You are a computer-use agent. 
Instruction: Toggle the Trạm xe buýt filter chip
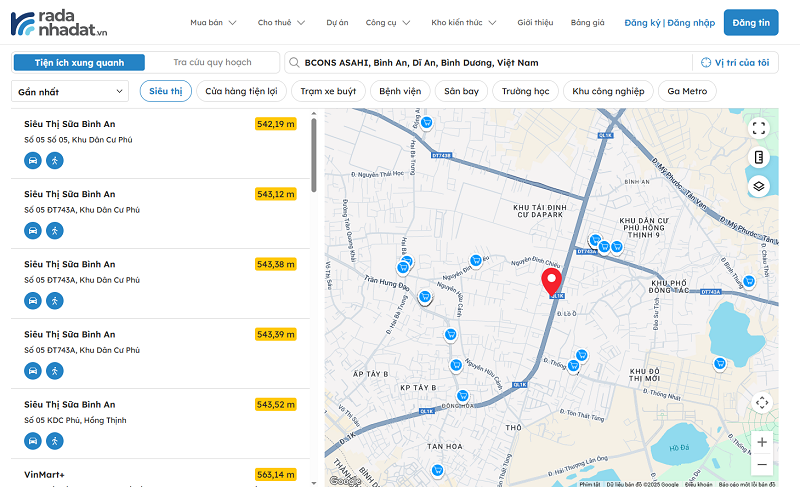(328, 91)
